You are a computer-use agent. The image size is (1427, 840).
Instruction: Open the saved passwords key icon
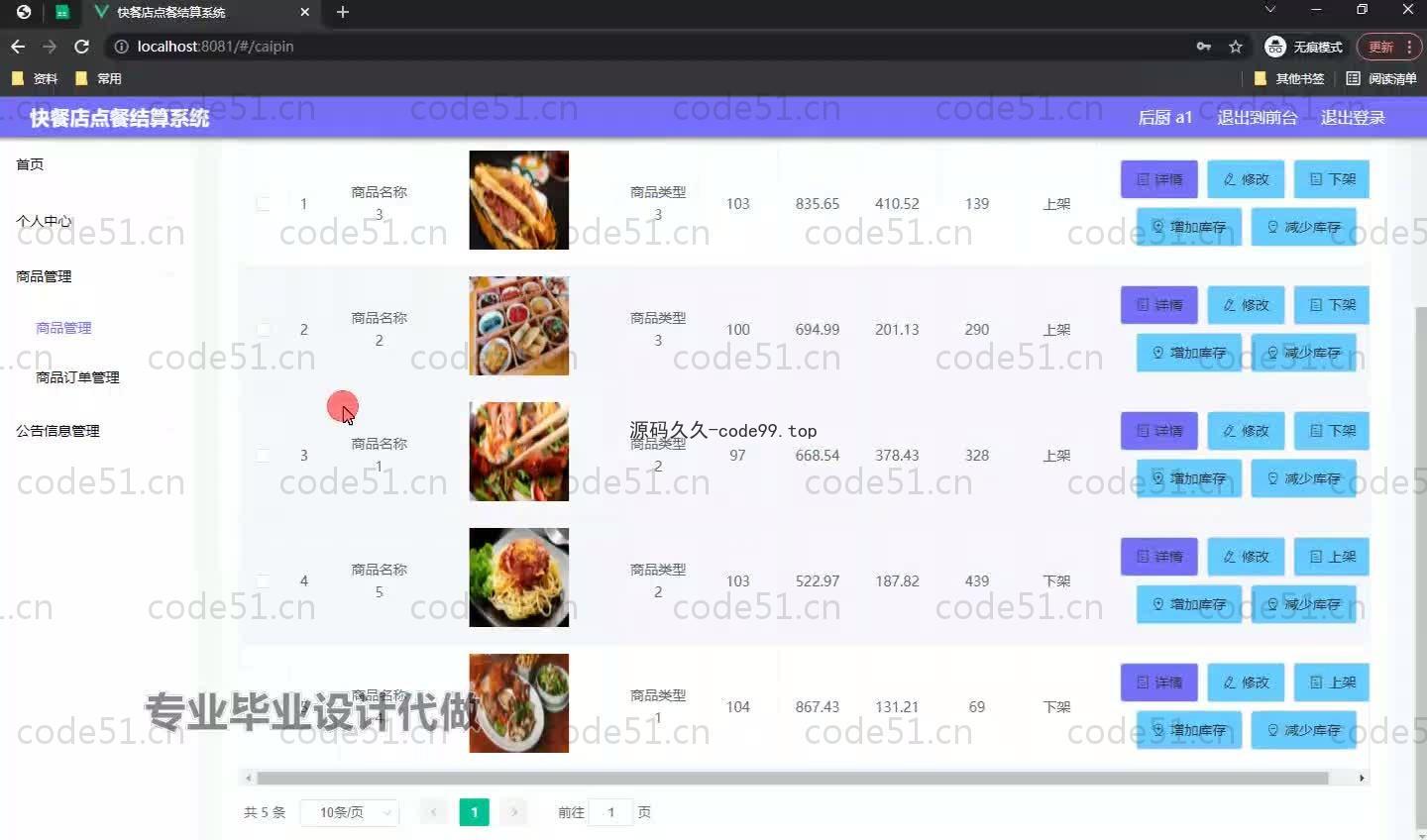(1204, 47)
